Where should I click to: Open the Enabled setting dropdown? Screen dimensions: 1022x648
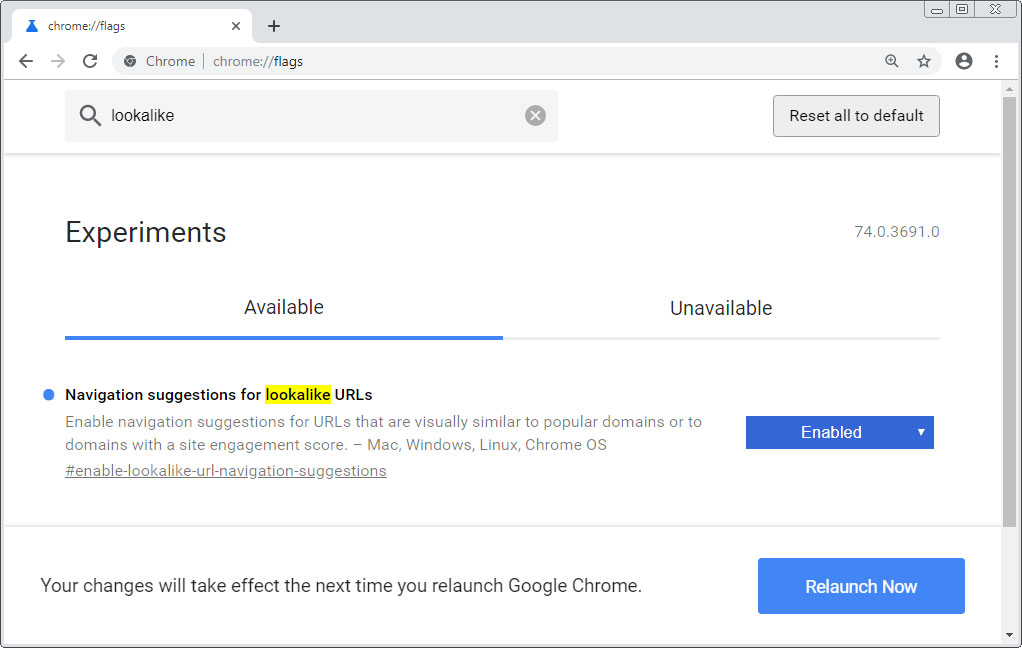pyautogui.click(x=839, y=432)
